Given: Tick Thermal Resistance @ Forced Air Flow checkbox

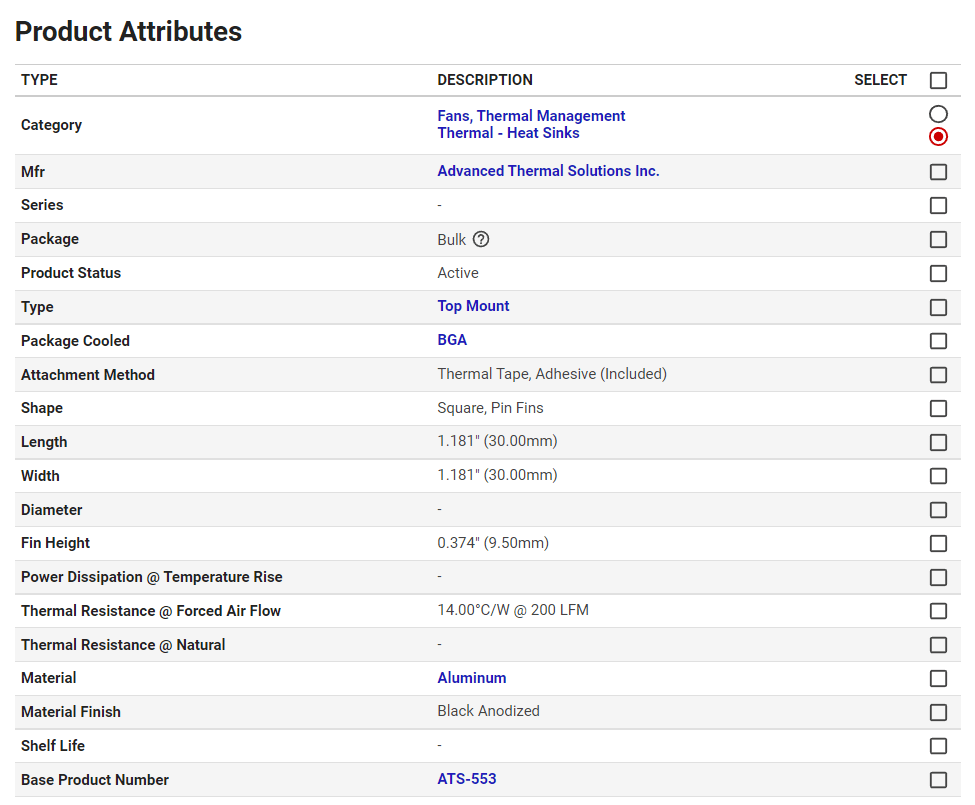Looking at the screenshot, I should coord(938,611).
